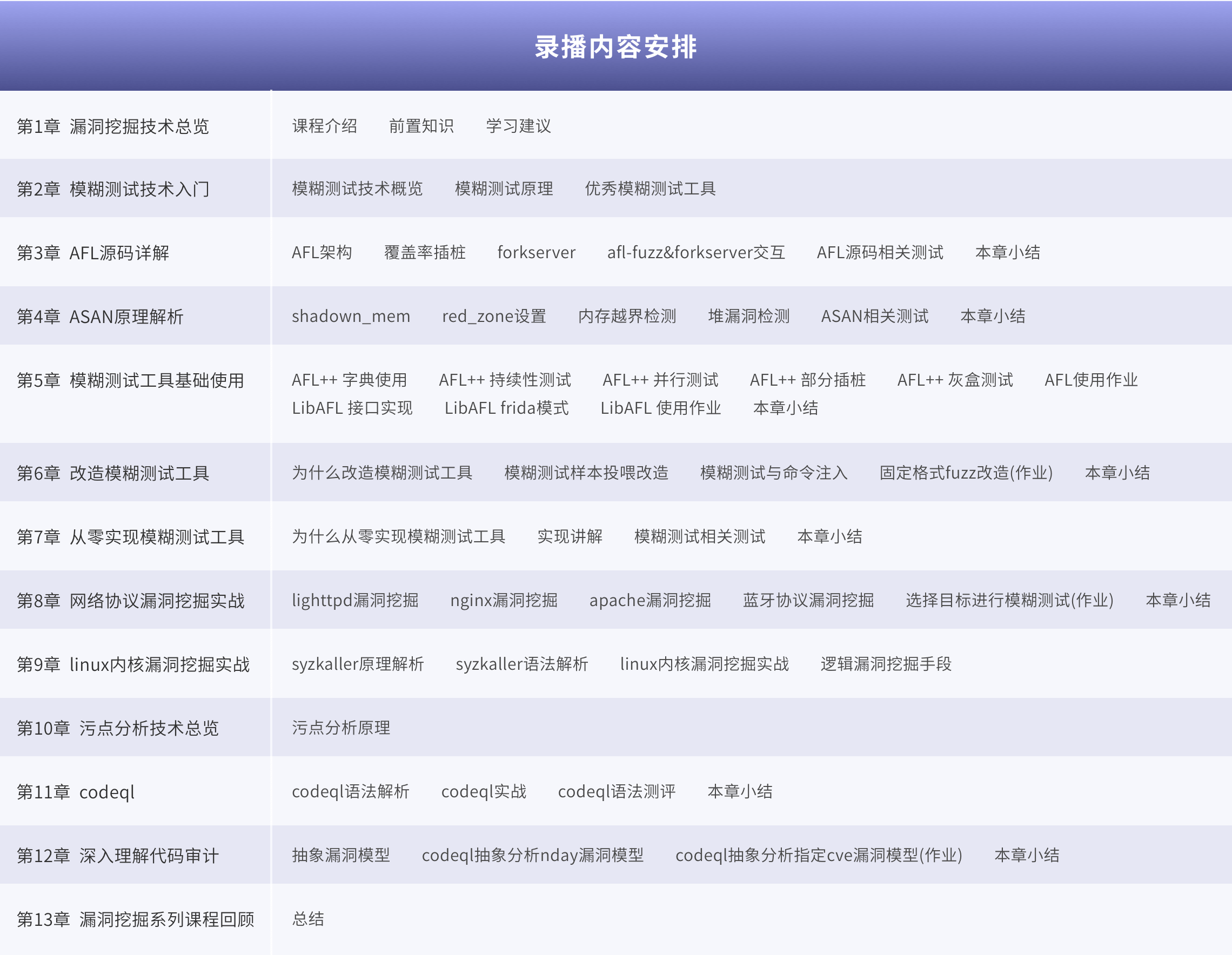Select chapter 第5章 模糊测试工具基础使用
Viewport: 1232px width, 955px height.
pyautogui.click(x=130, y=380)
